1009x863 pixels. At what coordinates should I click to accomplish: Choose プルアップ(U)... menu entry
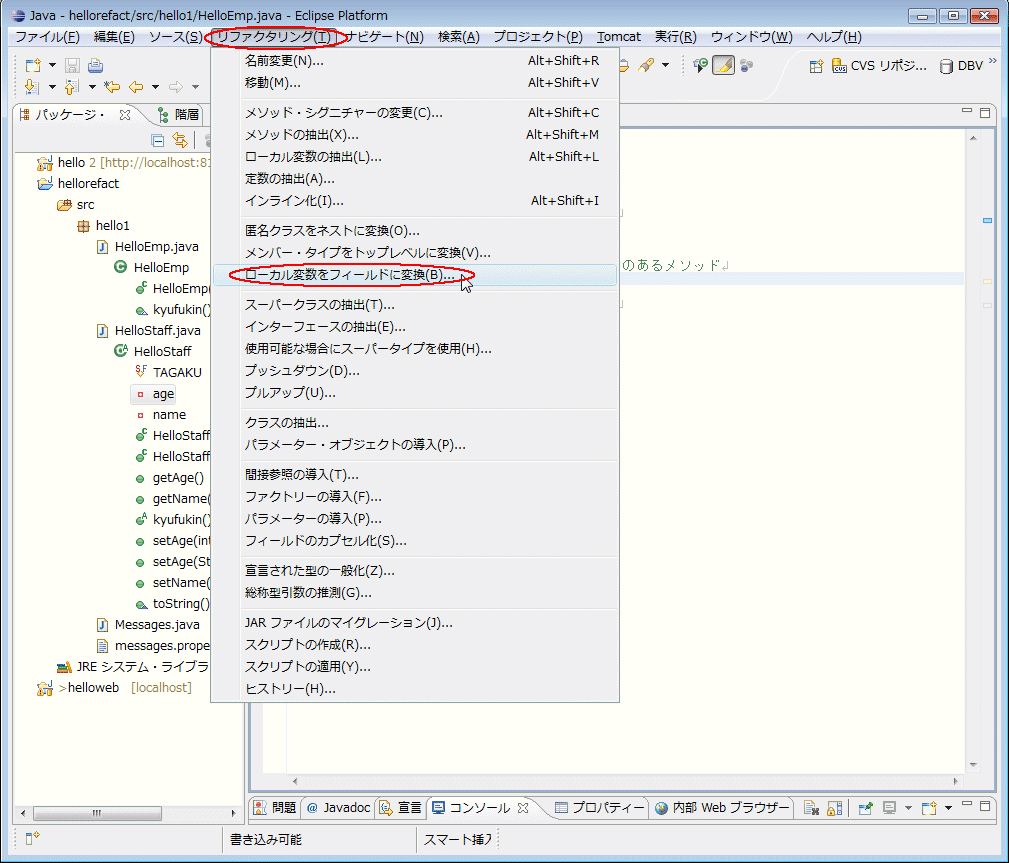coord(415,393)
